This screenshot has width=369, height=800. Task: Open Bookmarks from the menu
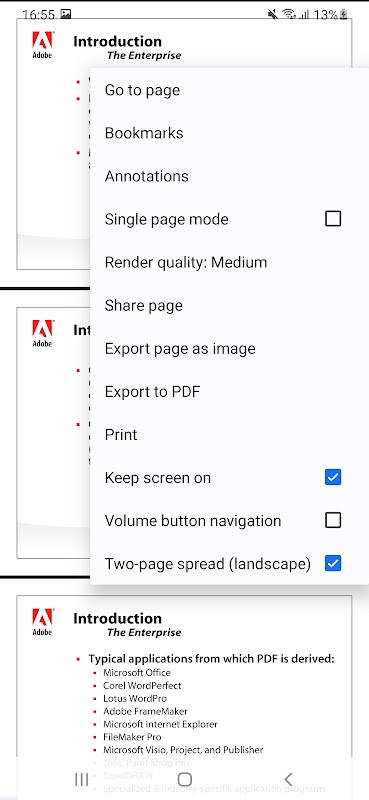coord(229,133)
